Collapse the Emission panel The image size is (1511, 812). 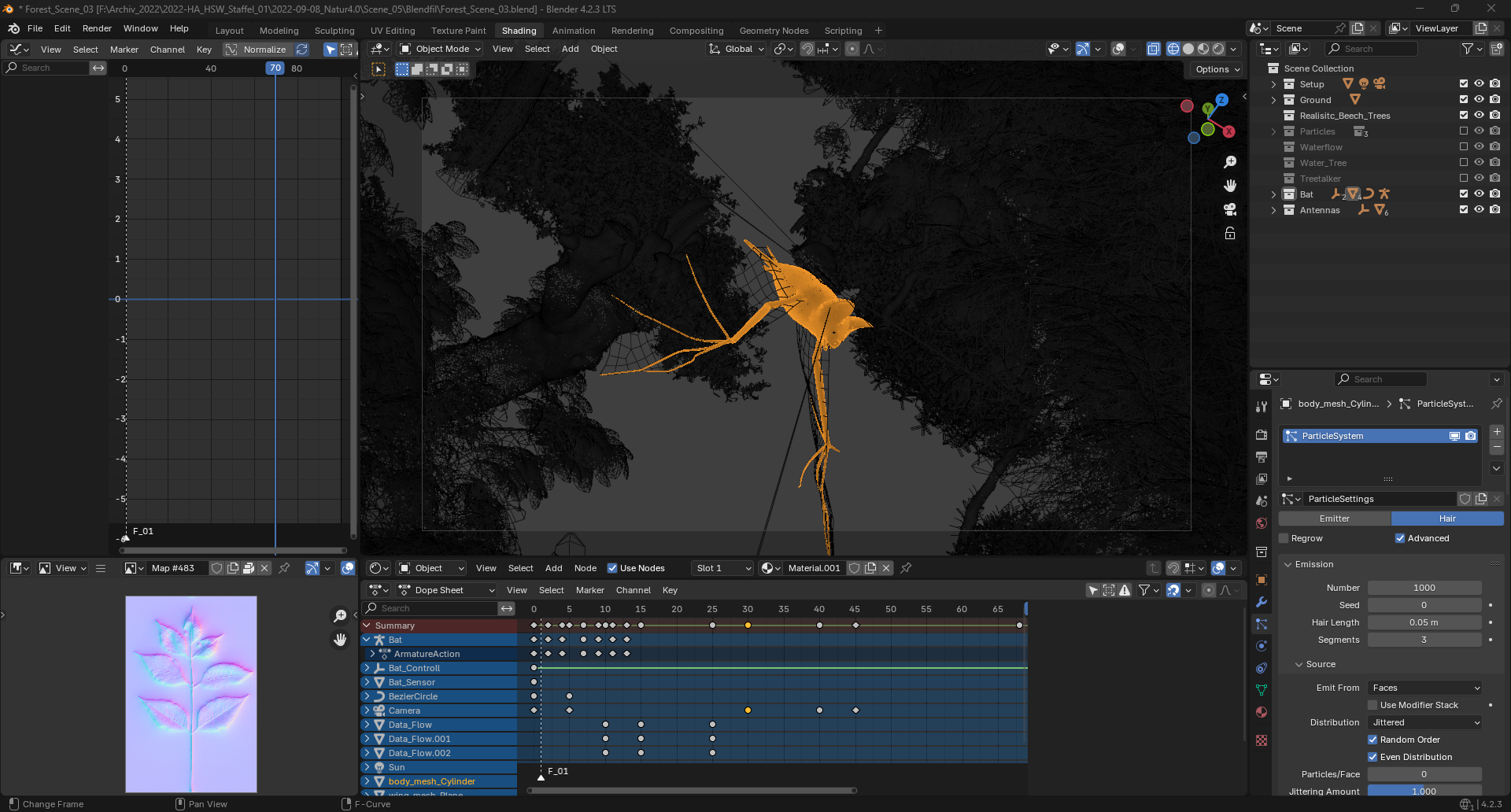[x=1288, y=564]
